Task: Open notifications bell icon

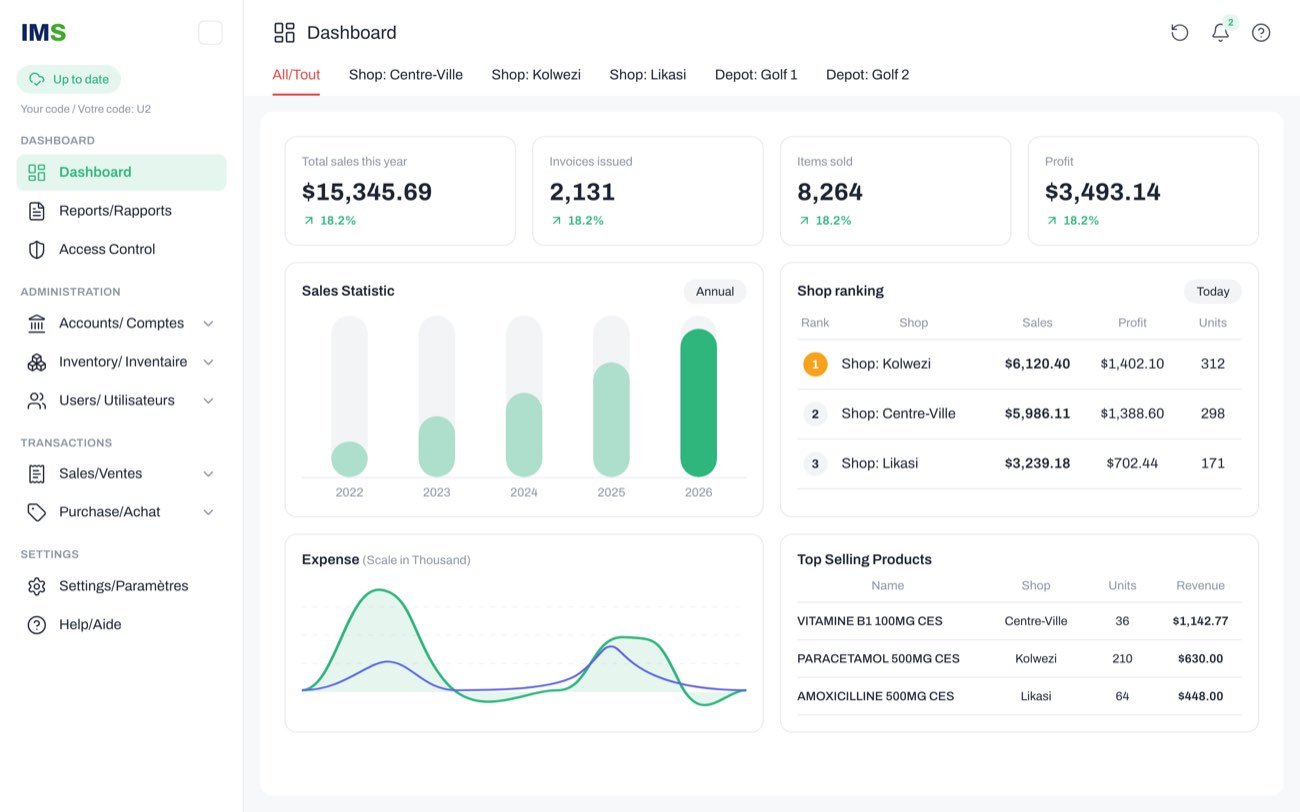Action: [1220, 32]
